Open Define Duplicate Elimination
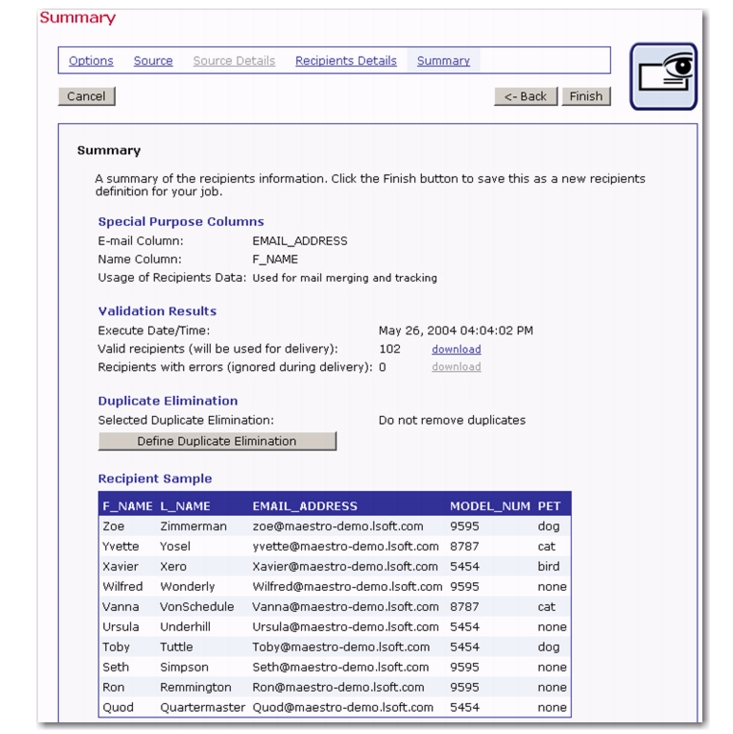The height and width of the screenshot is (734, 733). 217,441
